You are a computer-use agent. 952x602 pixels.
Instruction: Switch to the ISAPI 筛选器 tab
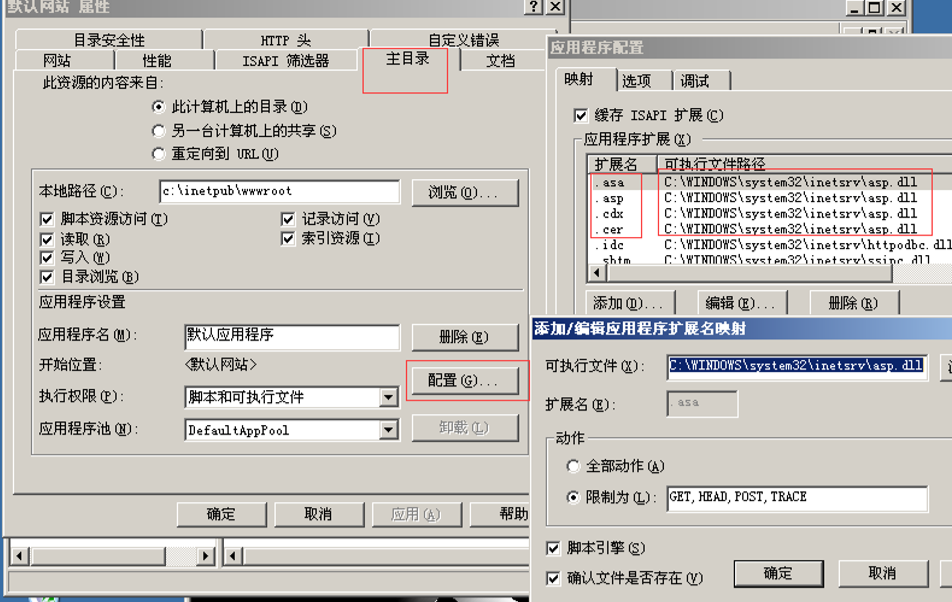pyautogui.click(x=288, y=59)
